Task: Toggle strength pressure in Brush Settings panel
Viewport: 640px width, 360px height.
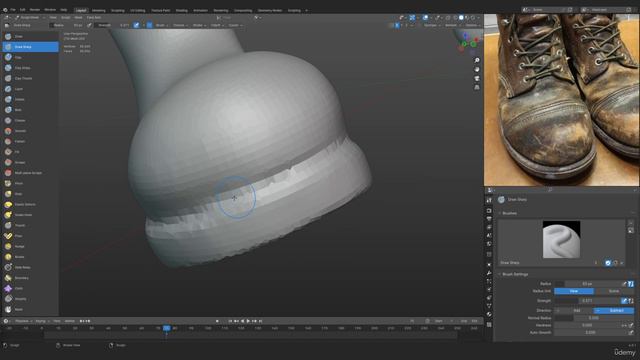Action: click(624, 301)
